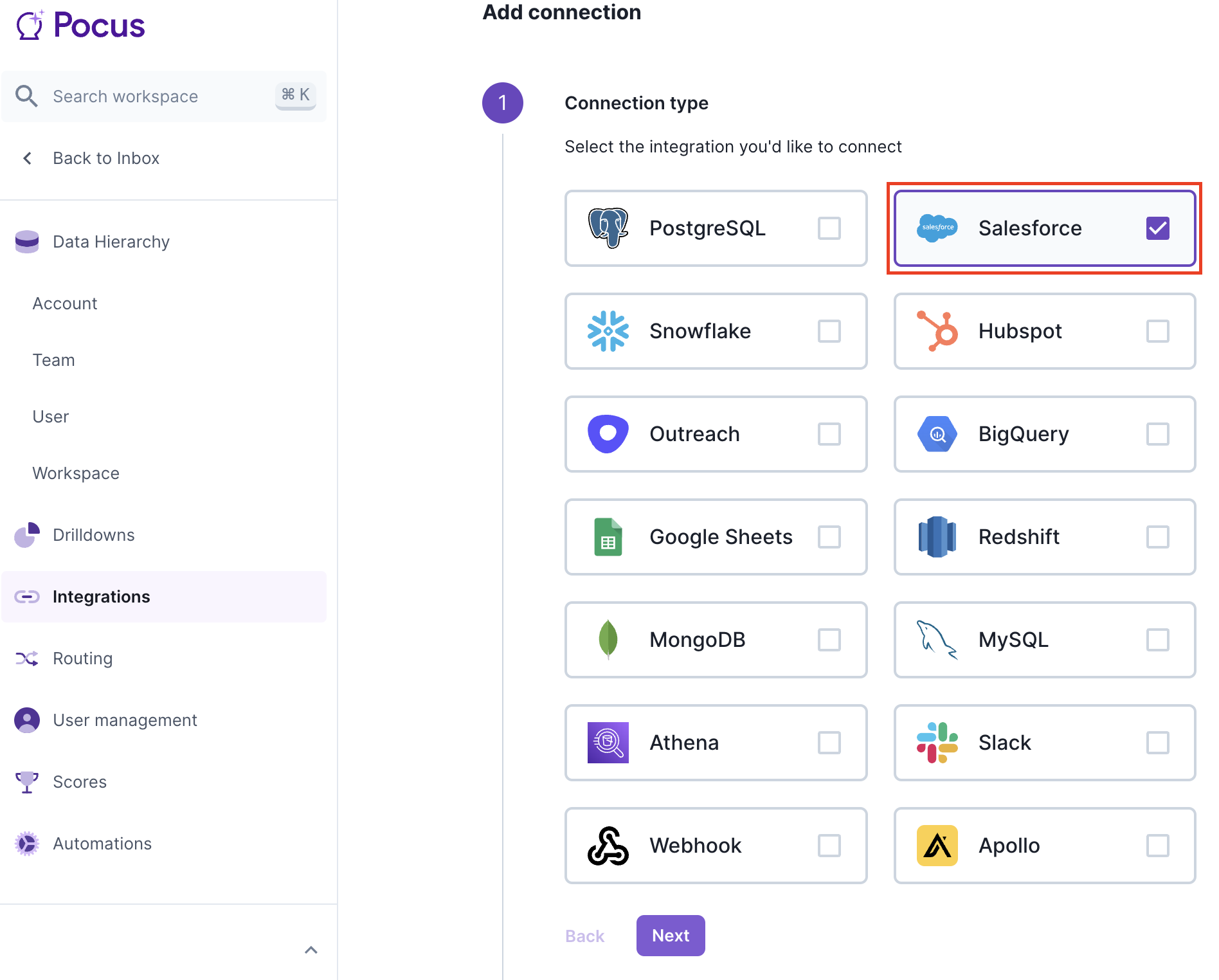1219x980 pixels.
Task: Click the Data Hierarchy database icon
Action: 27,242
